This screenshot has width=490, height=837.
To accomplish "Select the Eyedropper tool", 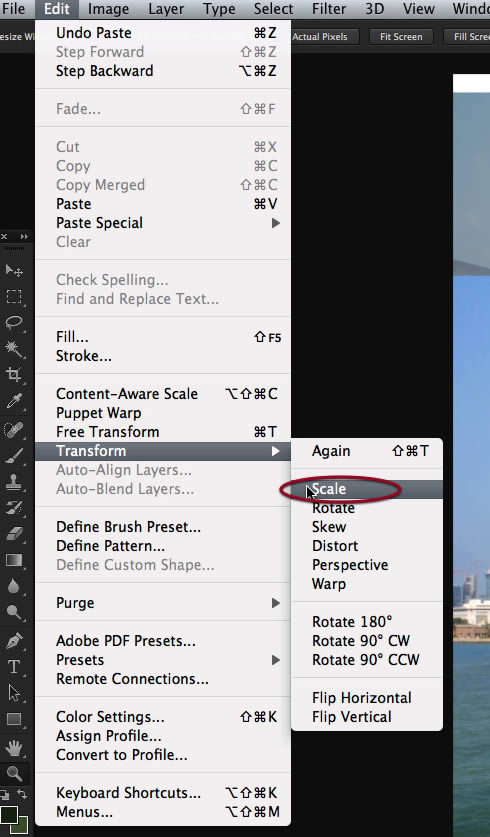I will point(14,401).
